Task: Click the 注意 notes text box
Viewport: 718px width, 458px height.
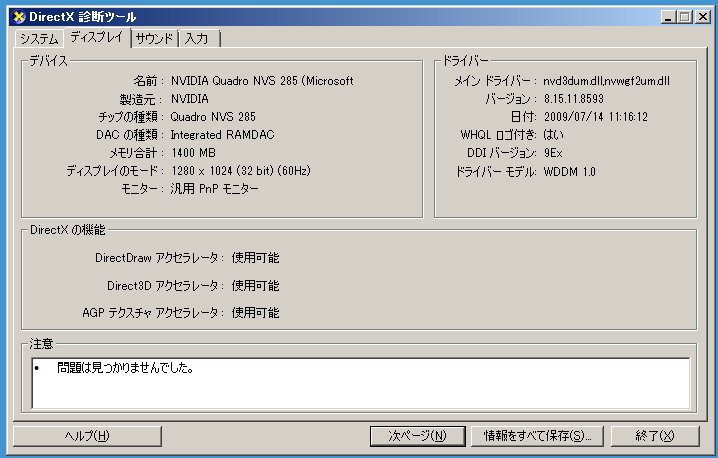Action: click(361, 383)
